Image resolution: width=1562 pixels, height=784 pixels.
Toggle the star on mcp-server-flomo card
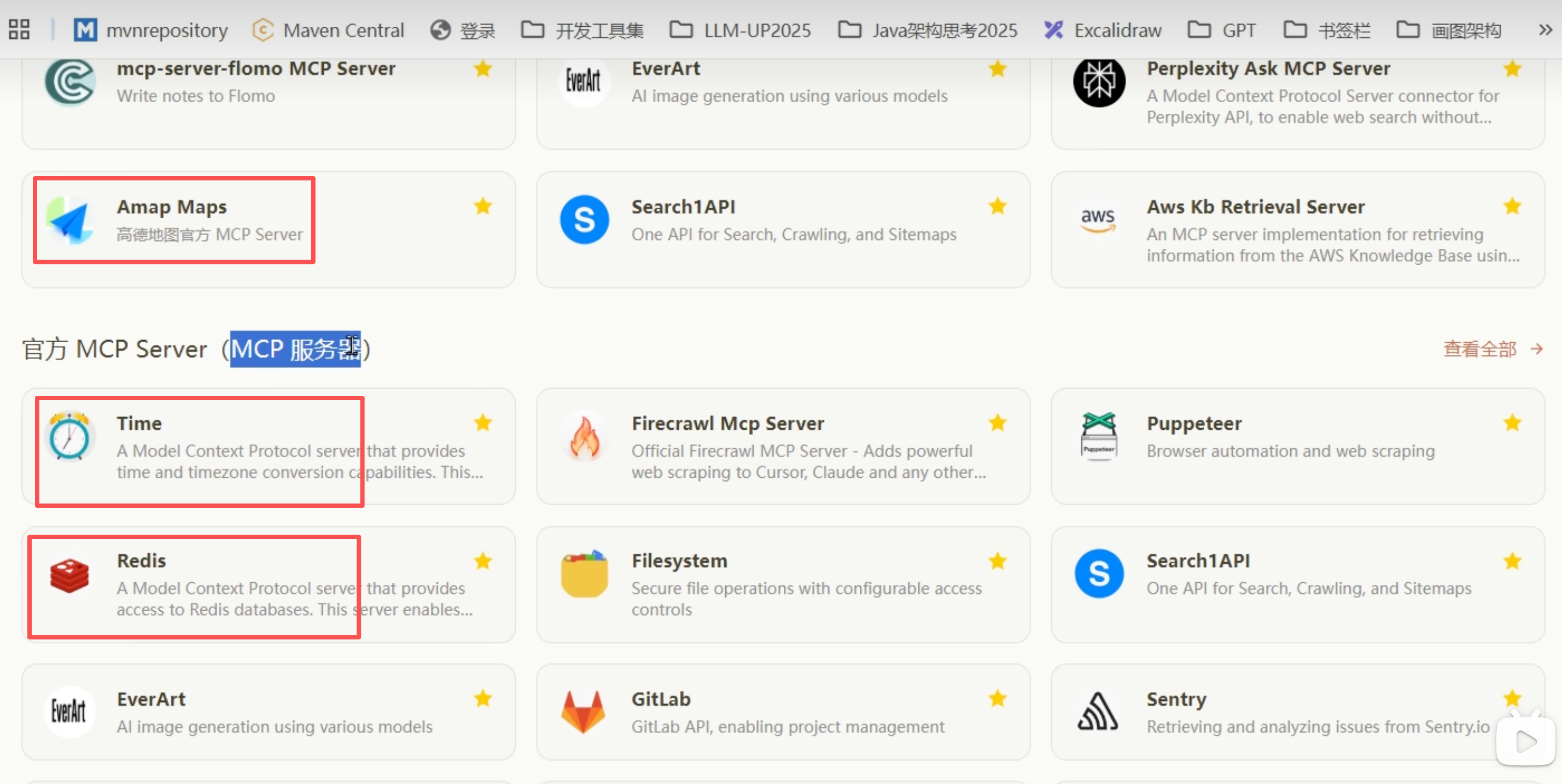[x=483, y=68]
